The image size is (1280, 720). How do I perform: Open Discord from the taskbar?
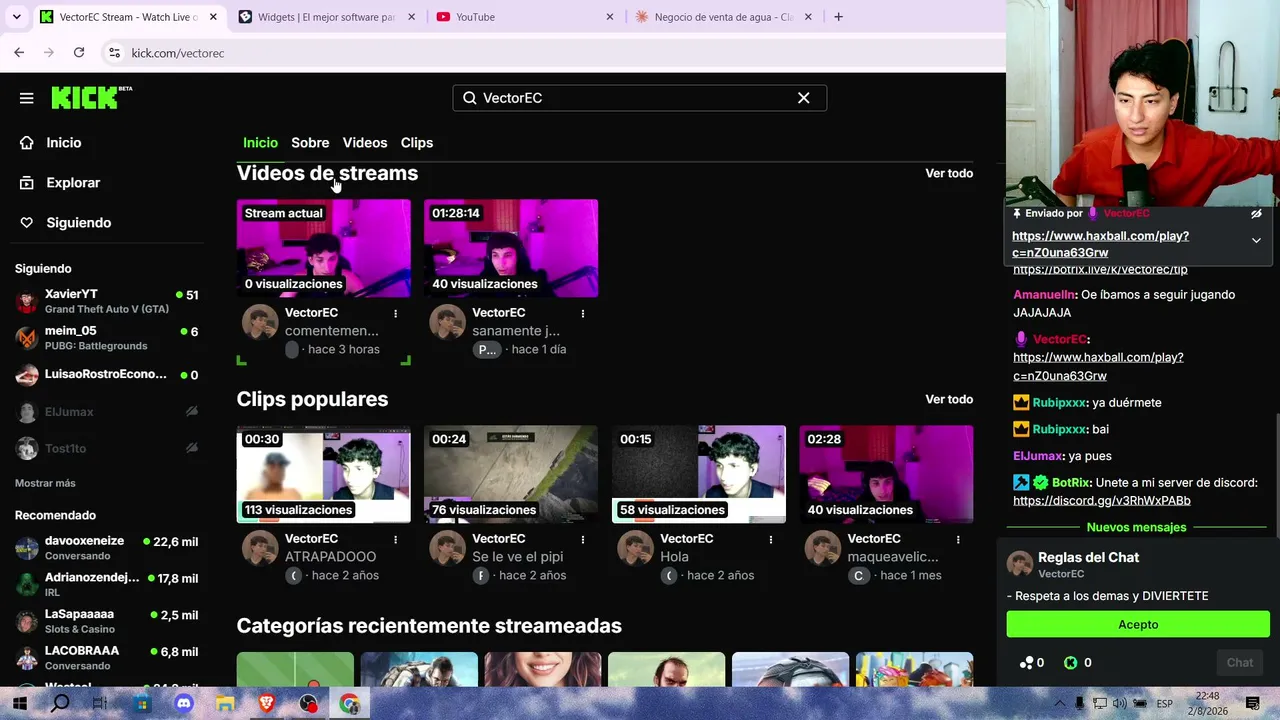(184, 704)
